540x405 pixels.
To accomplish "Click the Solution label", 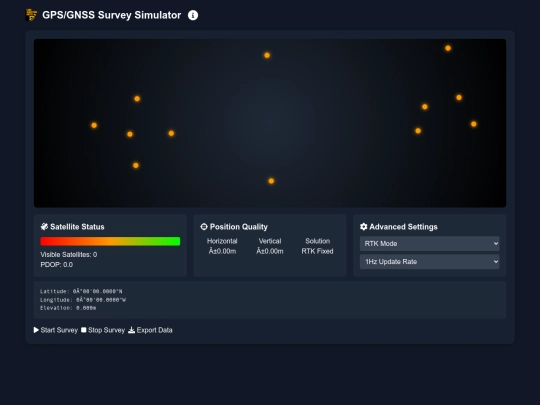I will 318,241.
